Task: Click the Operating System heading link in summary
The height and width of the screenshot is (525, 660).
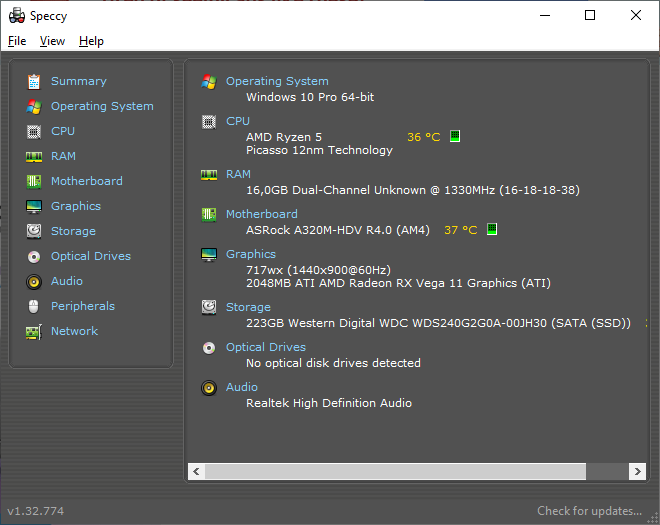Action: [277, 81]
